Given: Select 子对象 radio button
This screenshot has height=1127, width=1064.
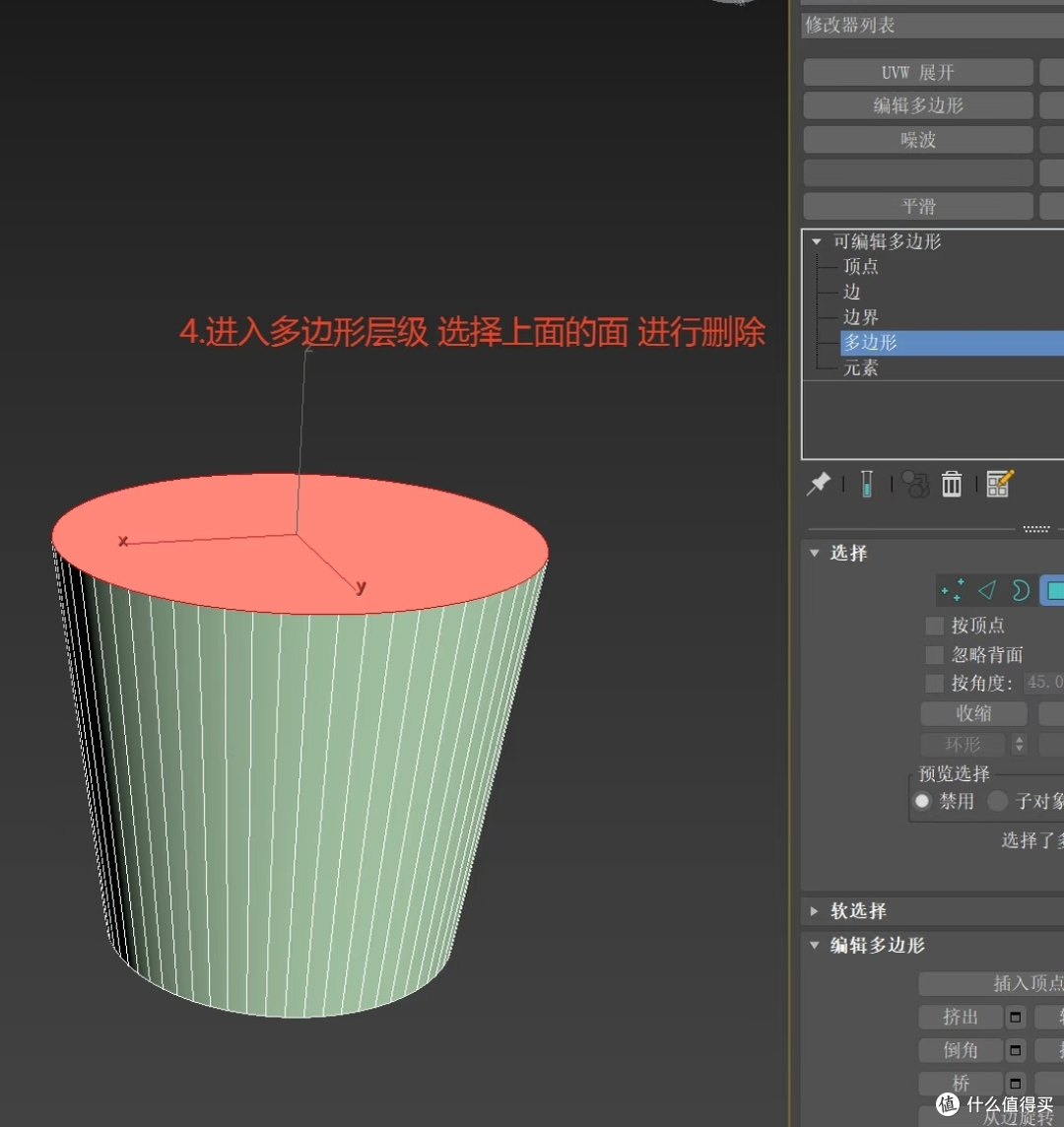Looking at the screenshot, I should (997, 801).
